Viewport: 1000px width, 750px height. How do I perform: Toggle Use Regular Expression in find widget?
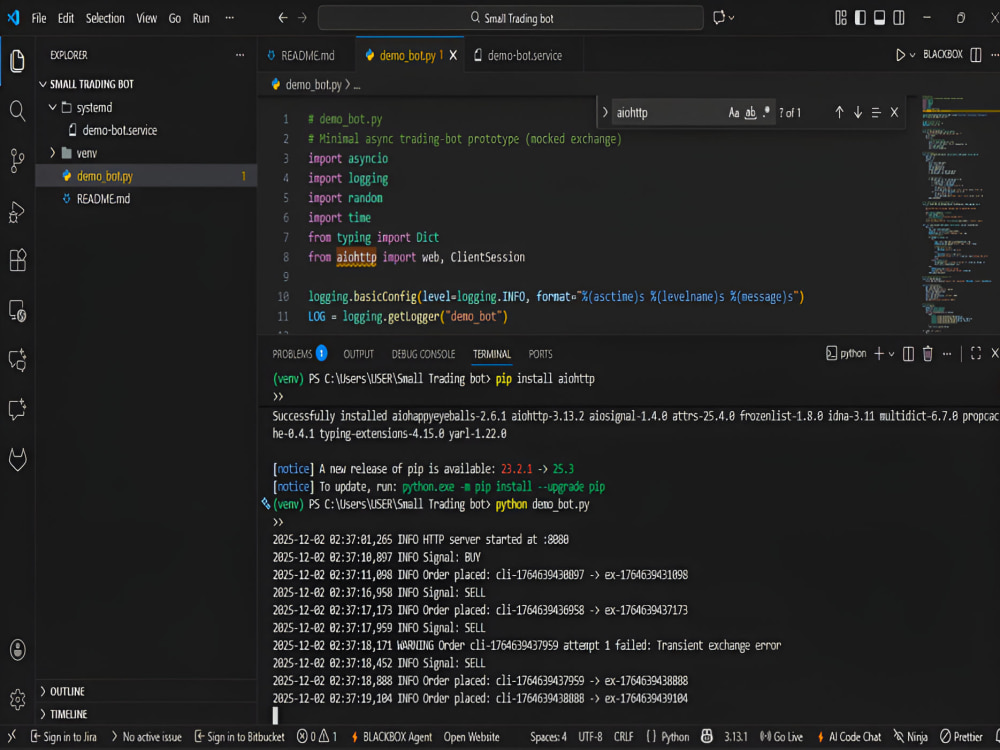[x=766, y=113]
